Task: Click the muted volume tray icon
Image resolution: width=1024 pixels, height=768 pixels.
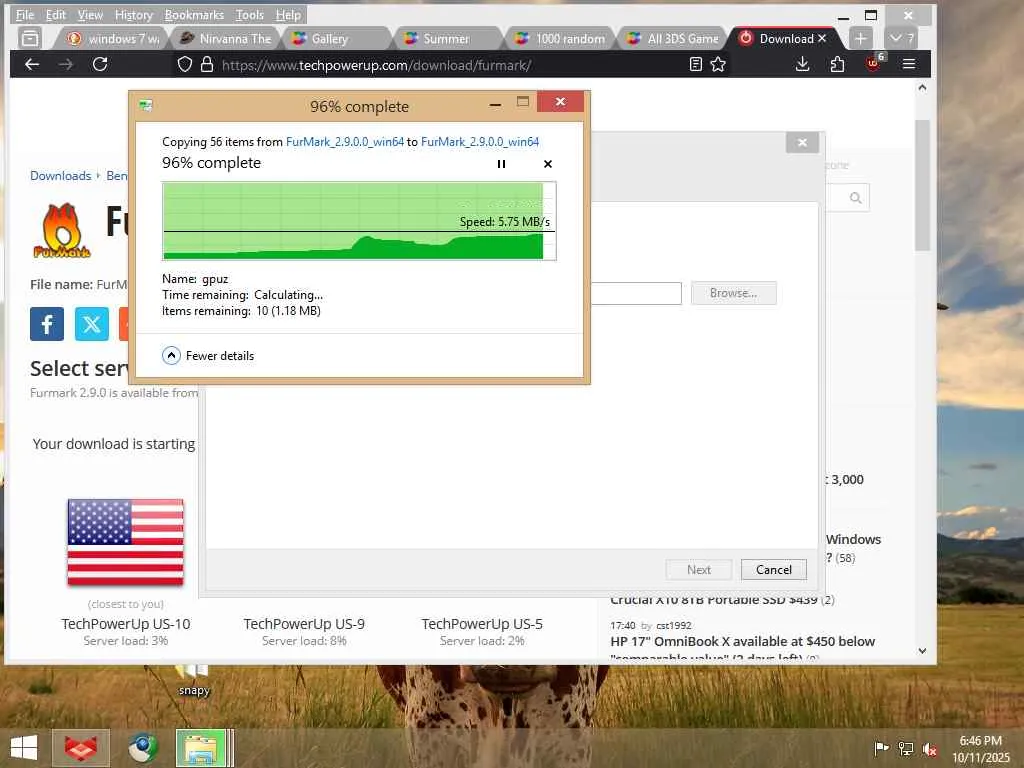Action: (x=930, y=748)
